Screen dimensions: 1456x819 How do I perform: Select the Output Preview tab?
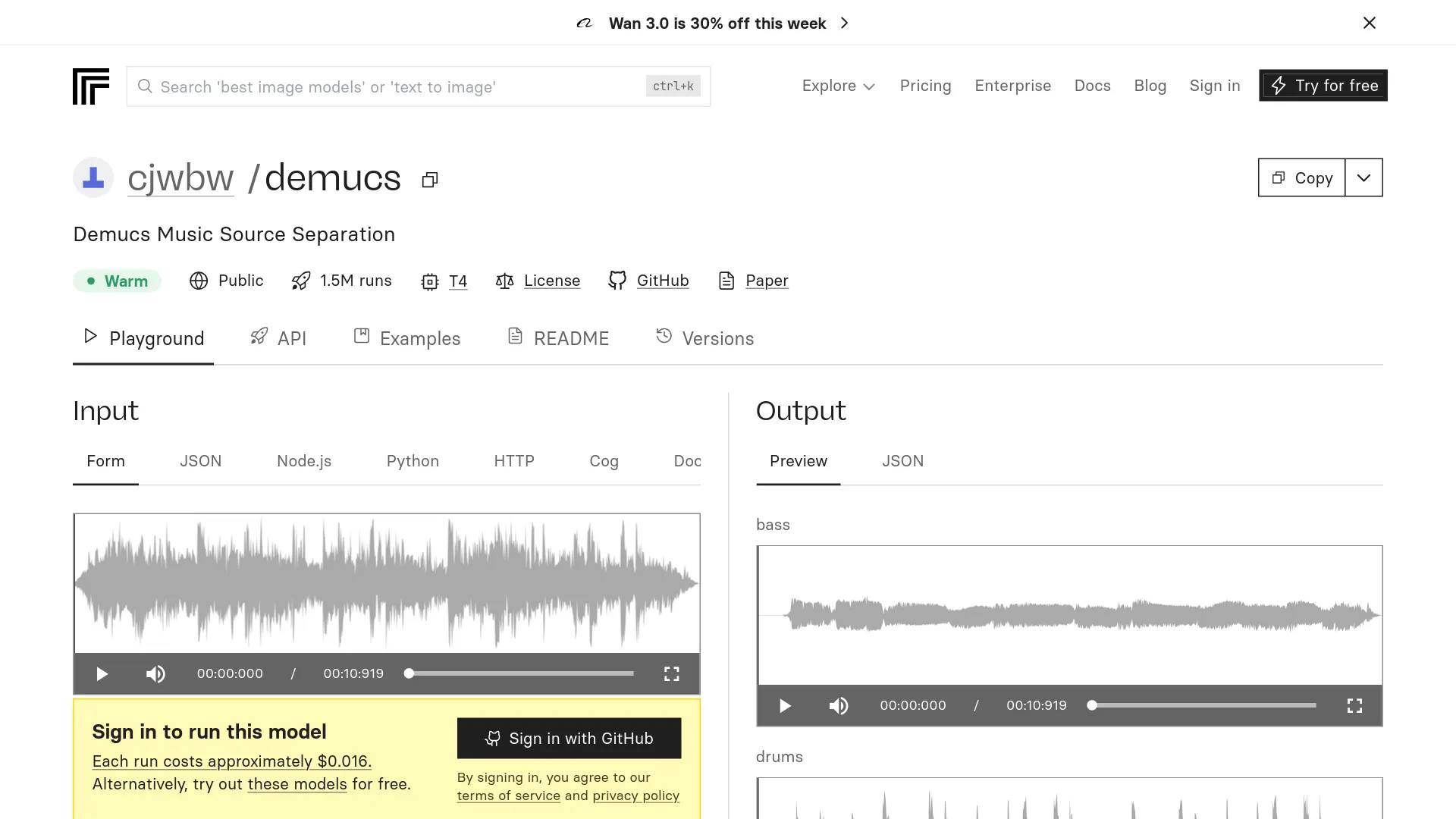tap(799, 461)
